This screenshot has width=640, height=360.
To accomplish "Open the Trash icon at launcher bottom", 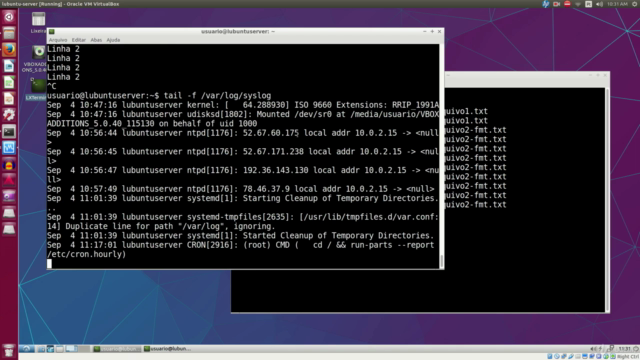I will [x=9, y=351].
